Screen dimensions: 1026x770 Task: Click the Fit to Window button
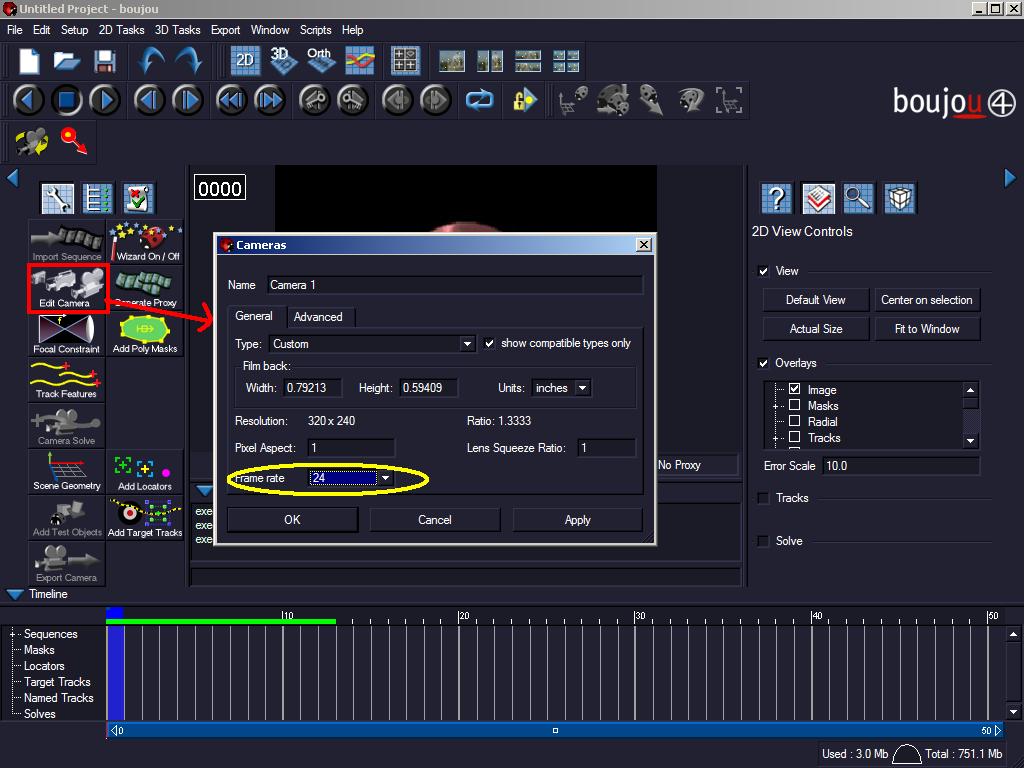[927, 328]
